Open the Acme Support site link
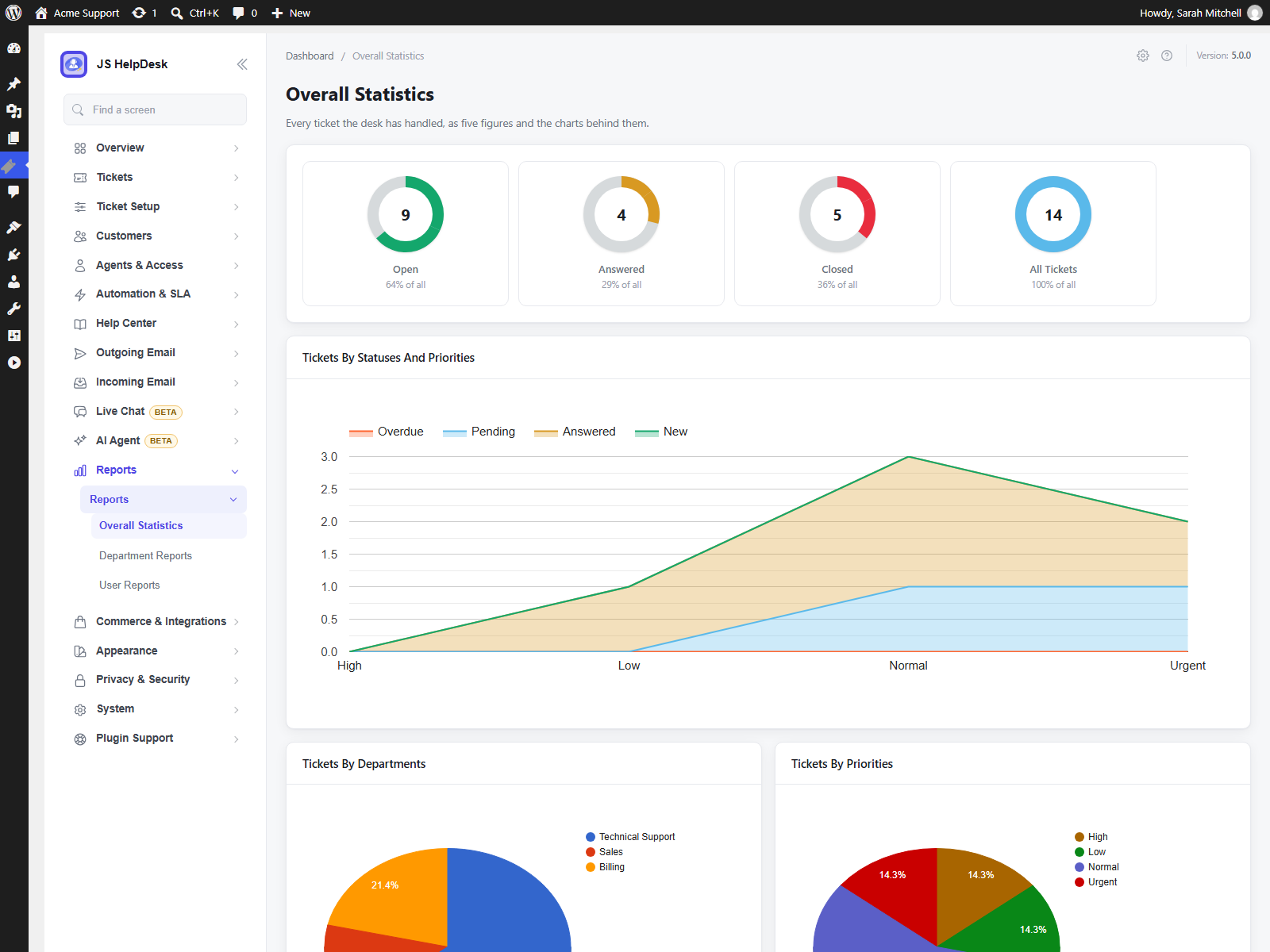 coord(77,13)
